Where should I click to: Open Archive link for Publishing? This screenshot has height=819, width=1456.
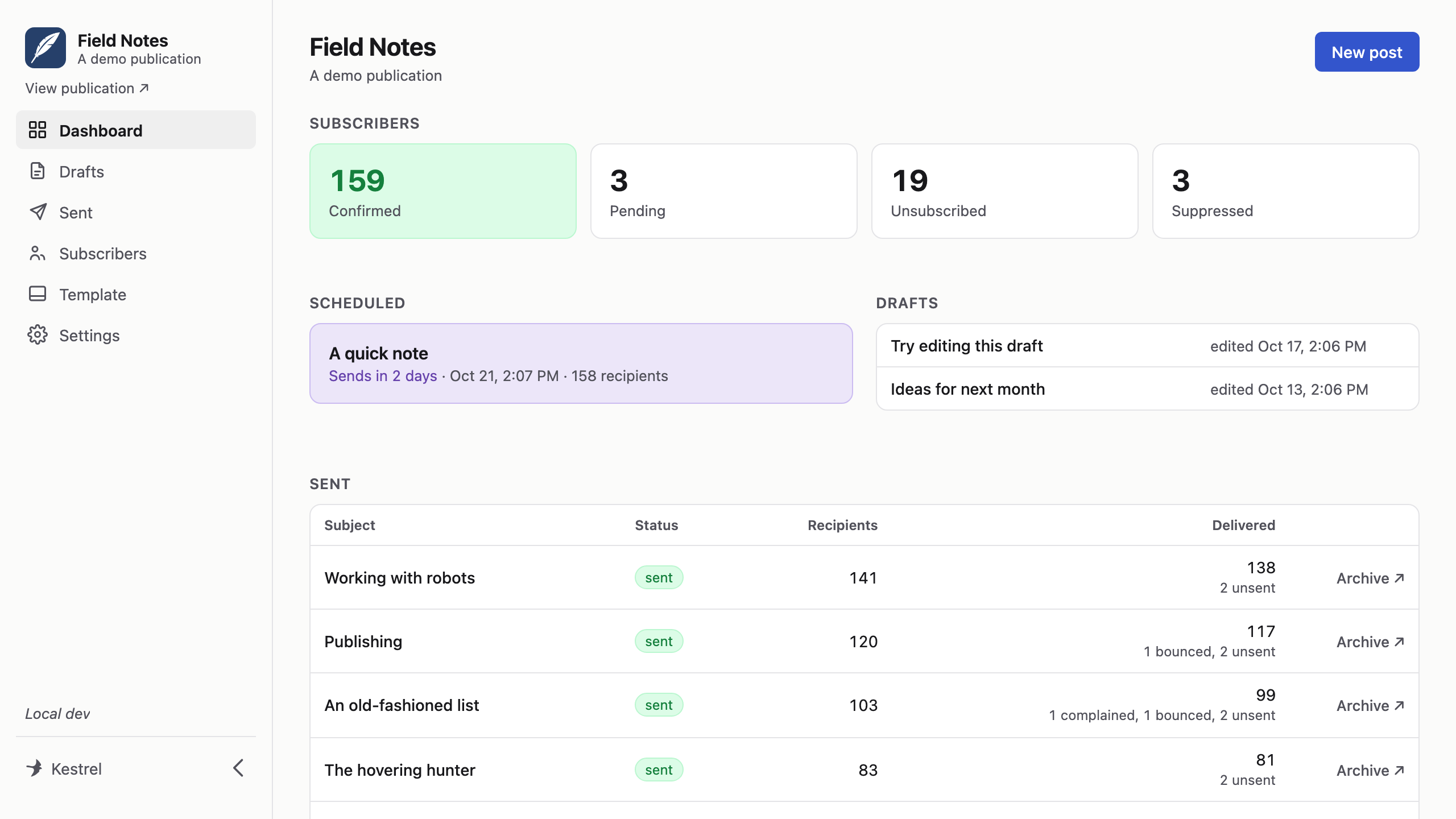1371,642
